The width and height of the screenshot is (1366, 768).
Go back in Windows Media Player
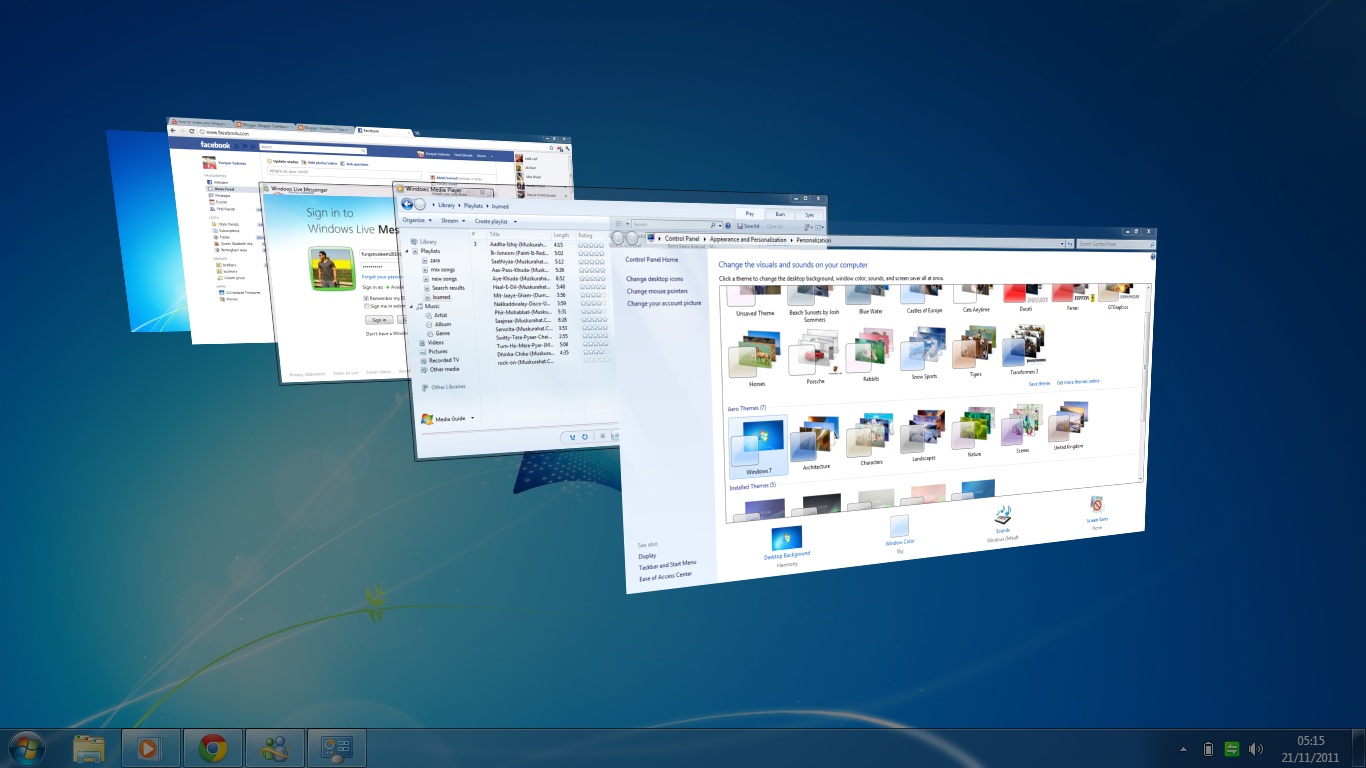tap(406, 204)
